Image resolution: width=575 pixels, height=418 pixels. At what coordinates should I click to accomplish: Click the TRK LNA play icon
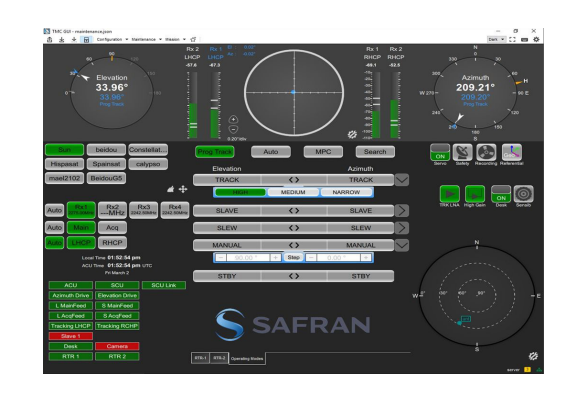449,194
